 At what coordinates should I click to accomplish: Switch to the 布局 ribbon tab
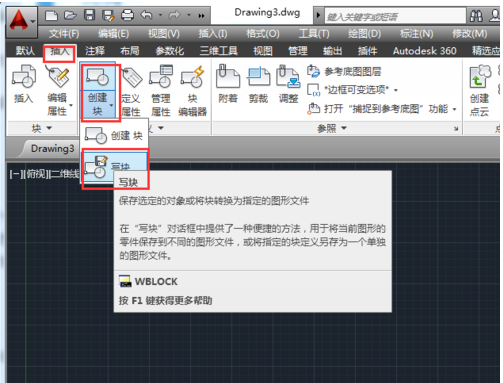(130, 51)
